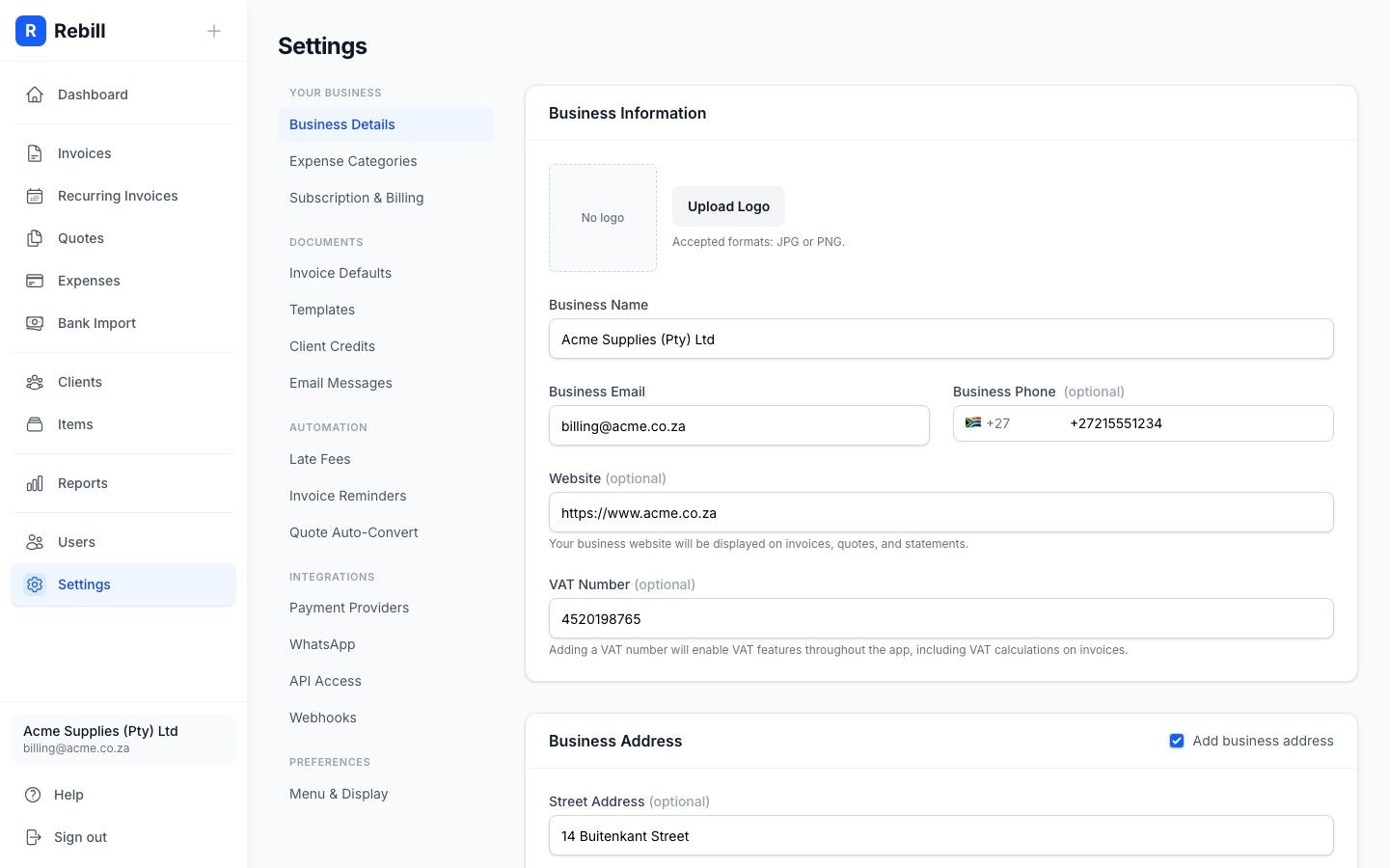
Task: Open Bank Import page label
Action: pyautogui.click(x=96, y=323)
